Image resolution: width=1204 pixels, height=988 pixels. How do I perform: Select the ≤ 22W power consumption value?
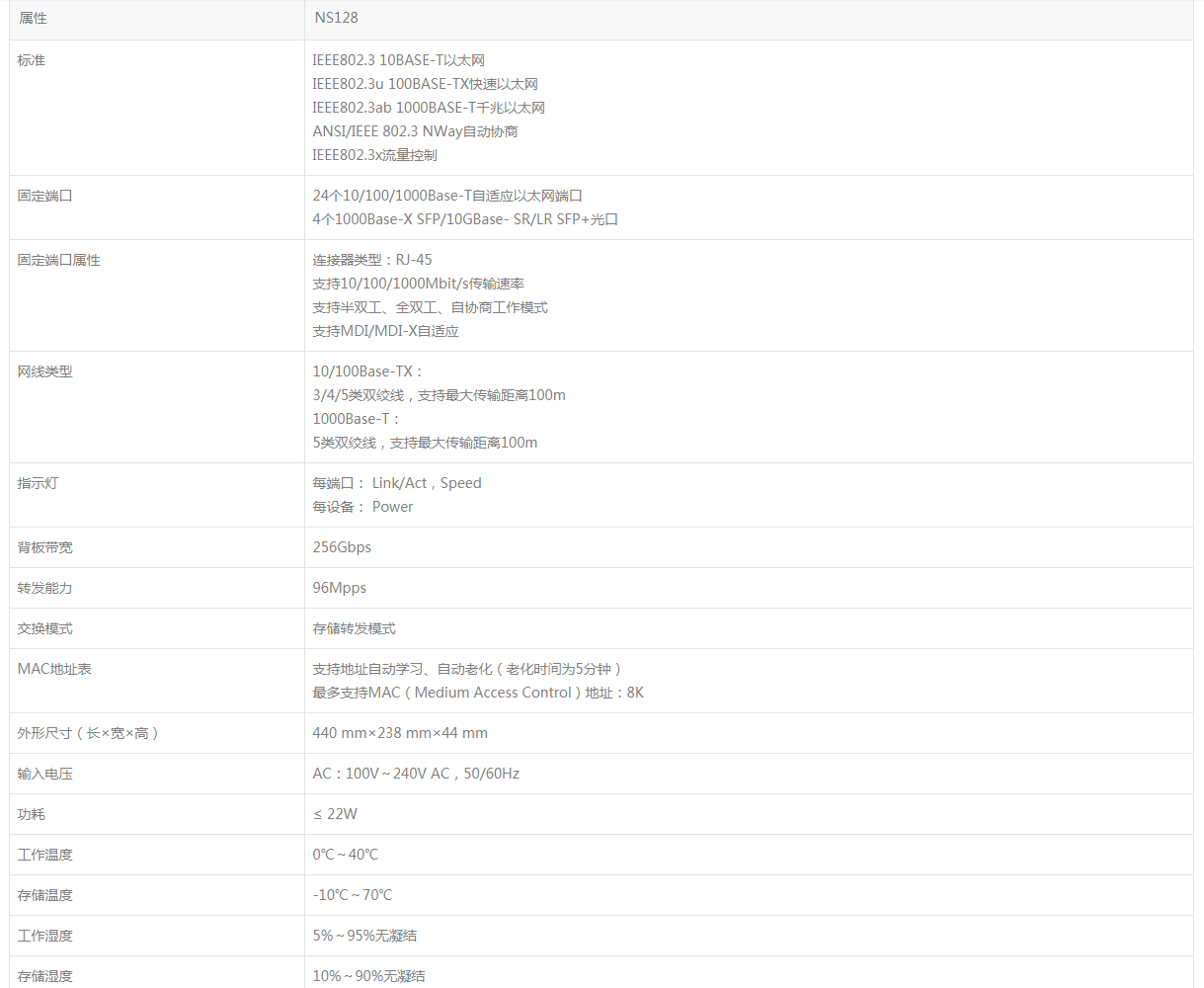coord(333,814)
